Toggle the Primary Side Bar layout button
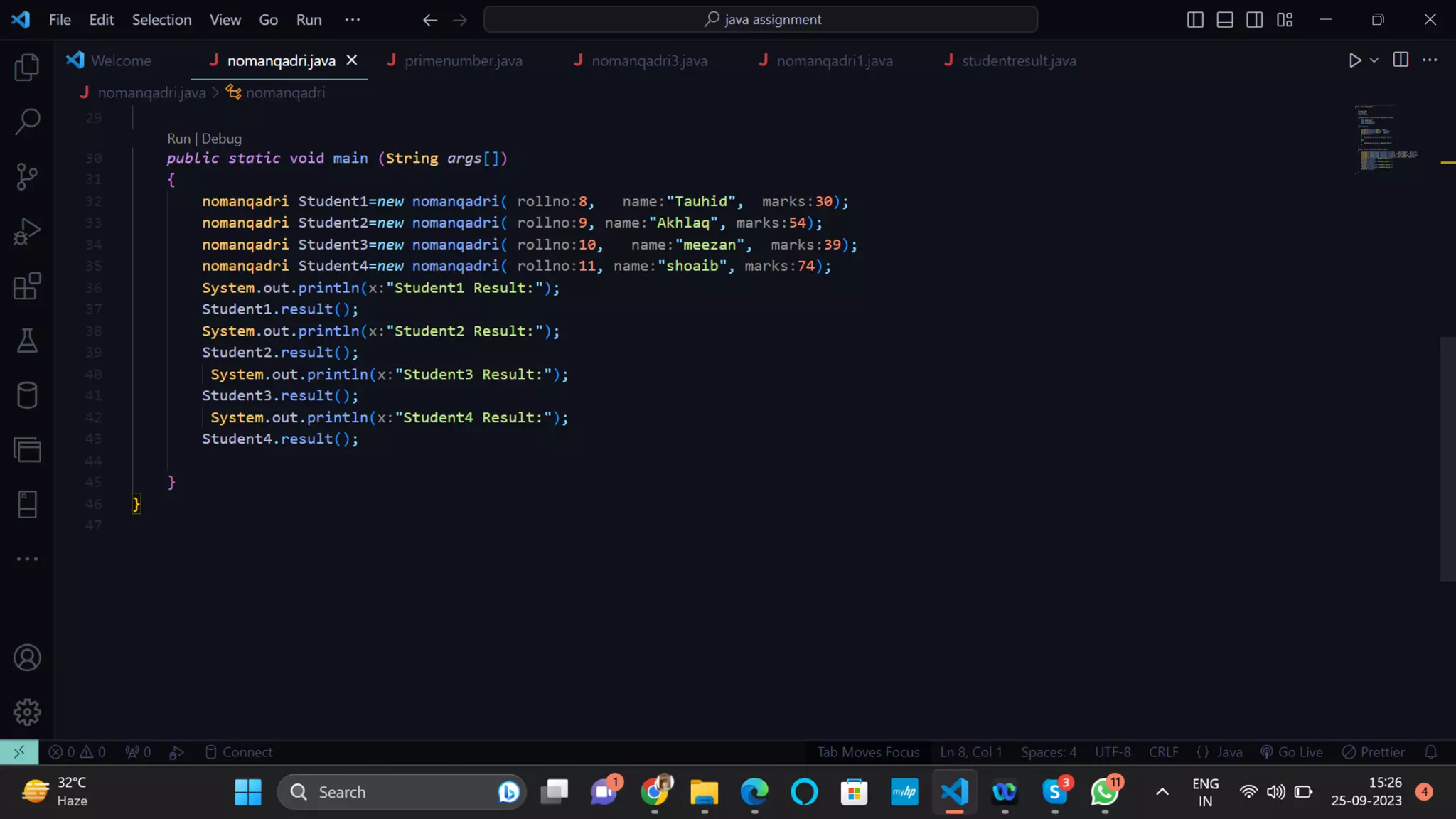The image size is (1456, 819). pos(1195,20)
